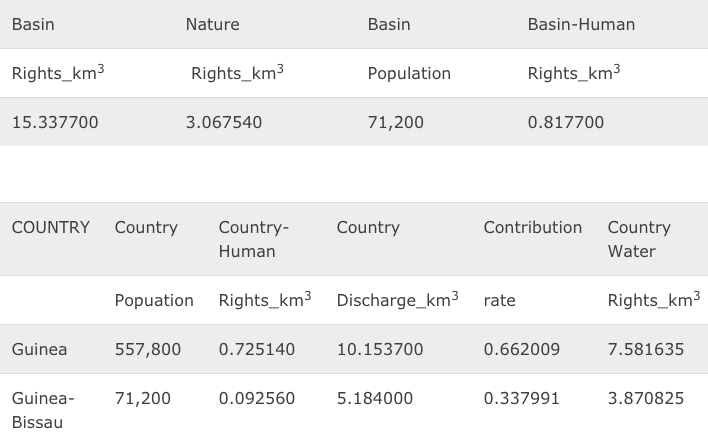Click the 0.817700 basin-human rights cell
Image resolution: width=708 pixels, height=435 pixels.
[565, 122]
